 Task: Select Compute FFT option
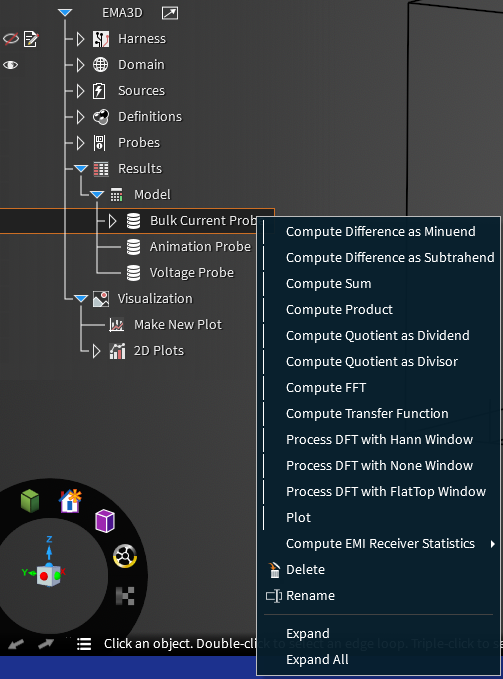coord(380,388)
